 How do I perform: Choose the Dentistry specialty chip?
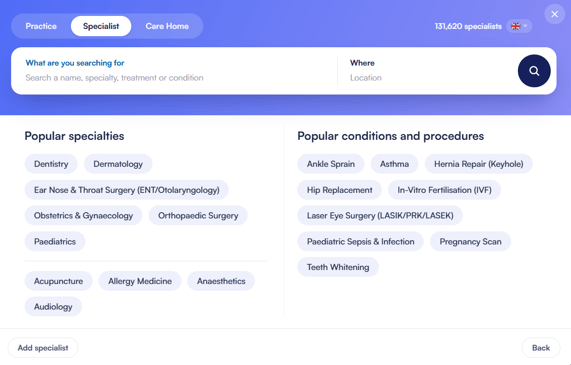click(51, 164)
